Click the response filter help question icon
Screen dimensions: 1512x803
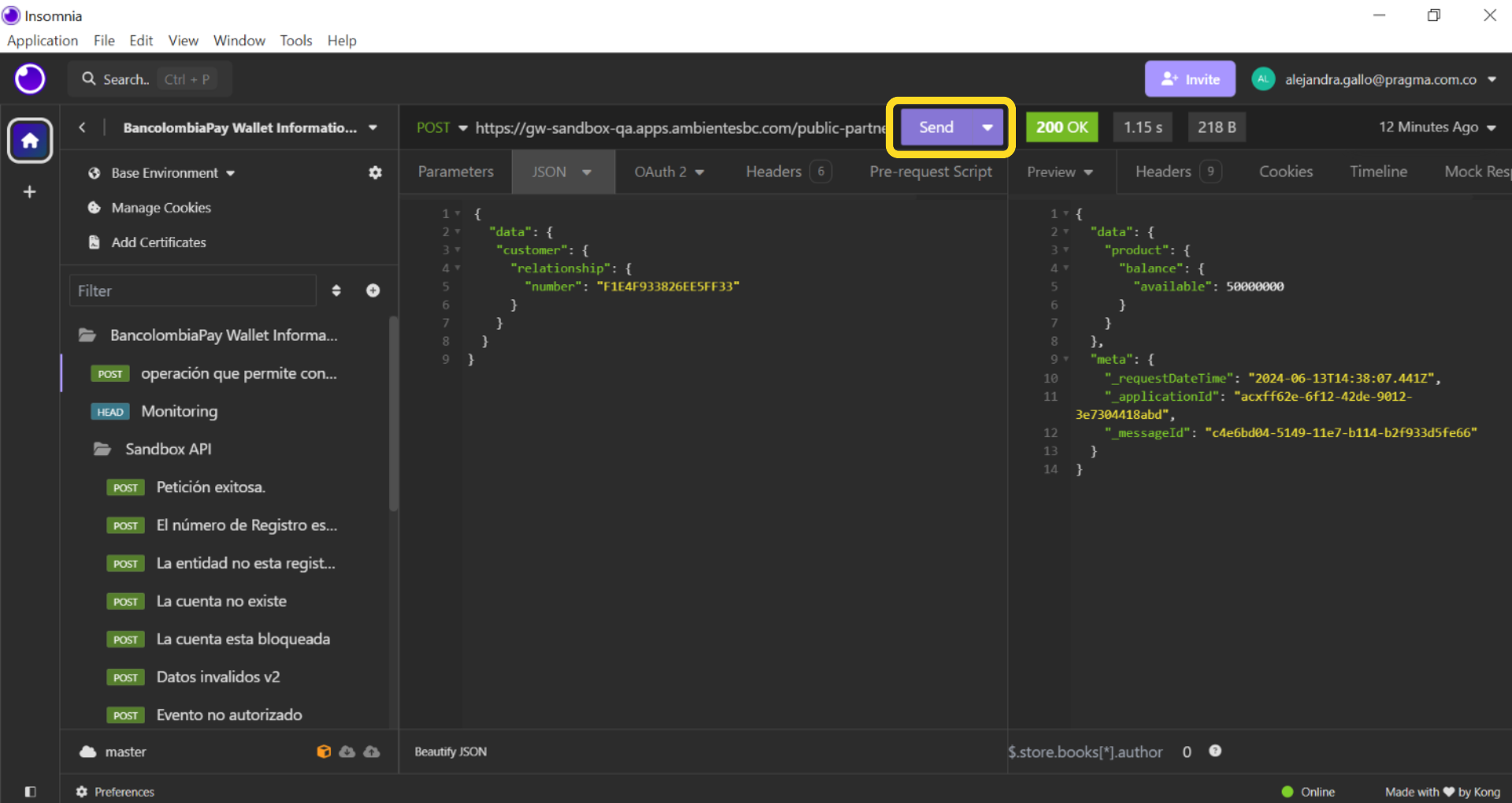1215,751
